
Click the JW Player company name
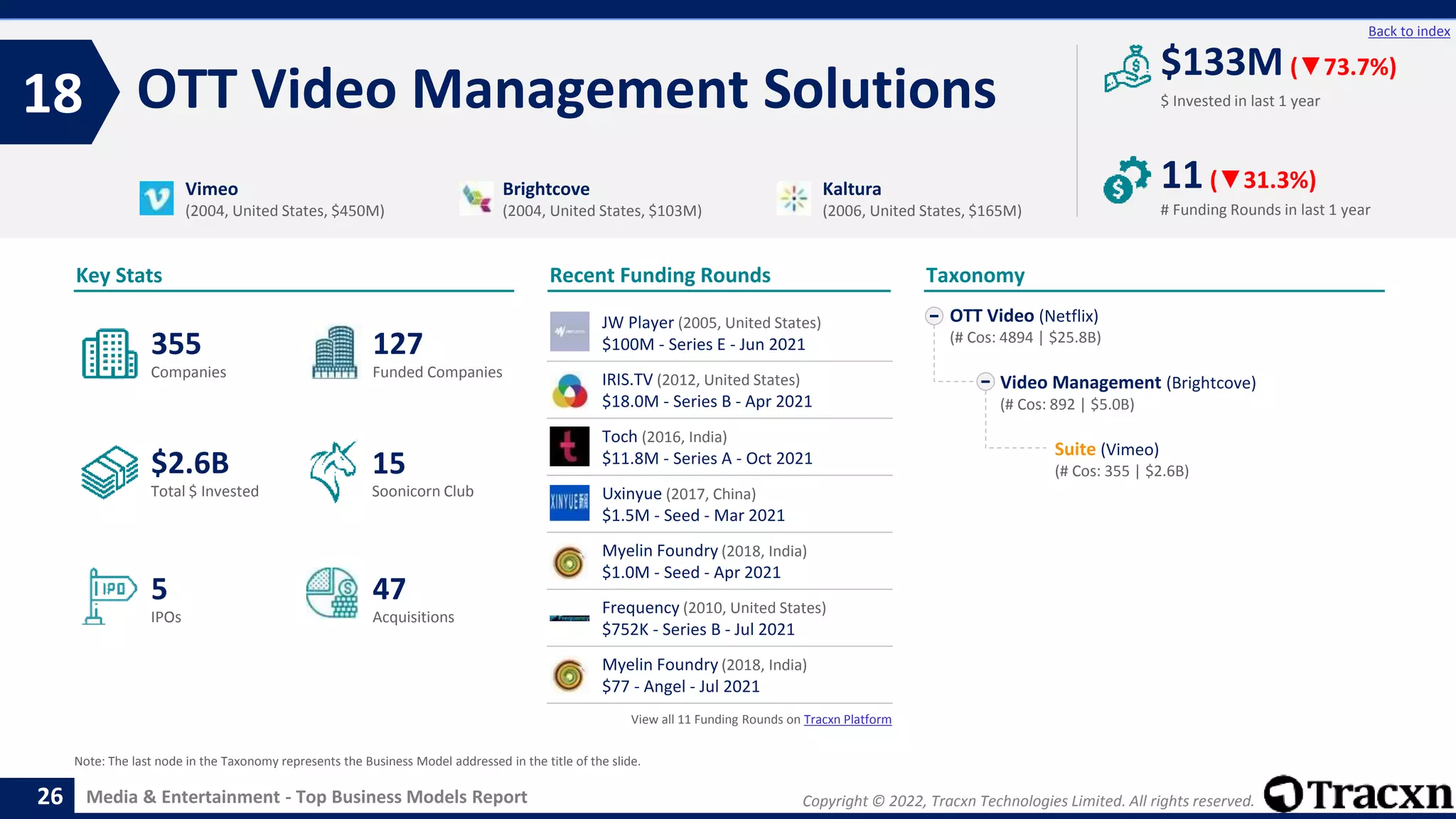pos(638,323)
